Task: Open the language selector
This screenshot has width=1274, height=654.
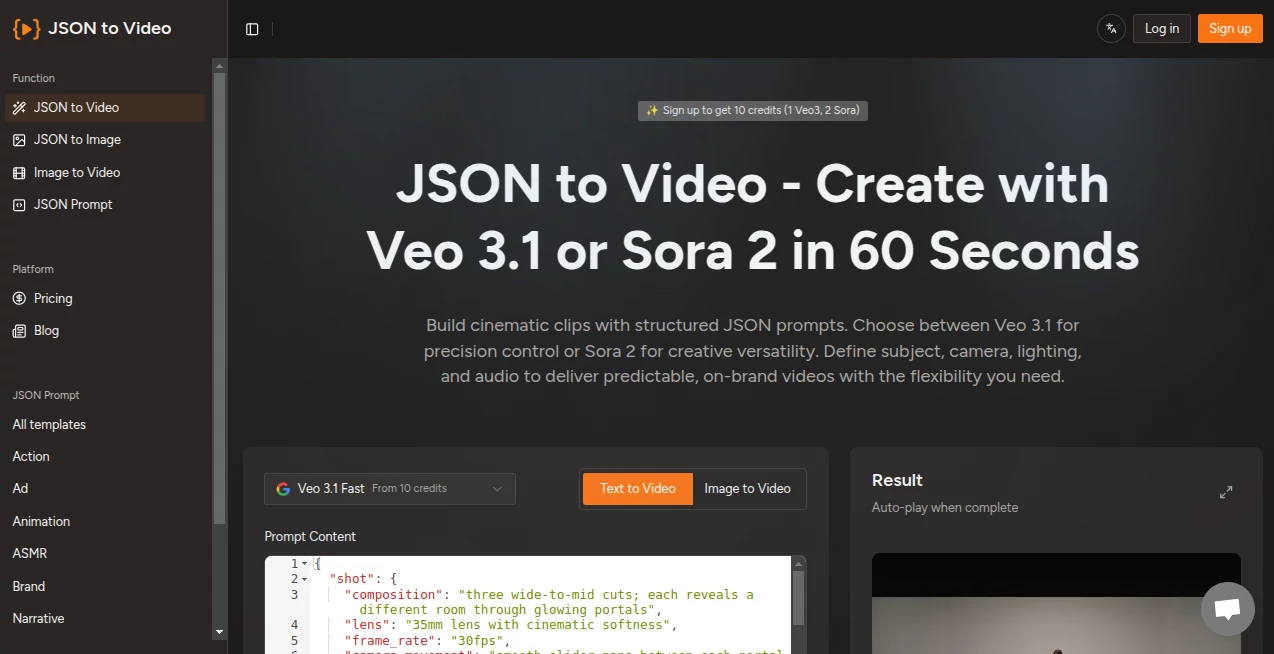Action: pyautogui.click(x=1110, y=28)
